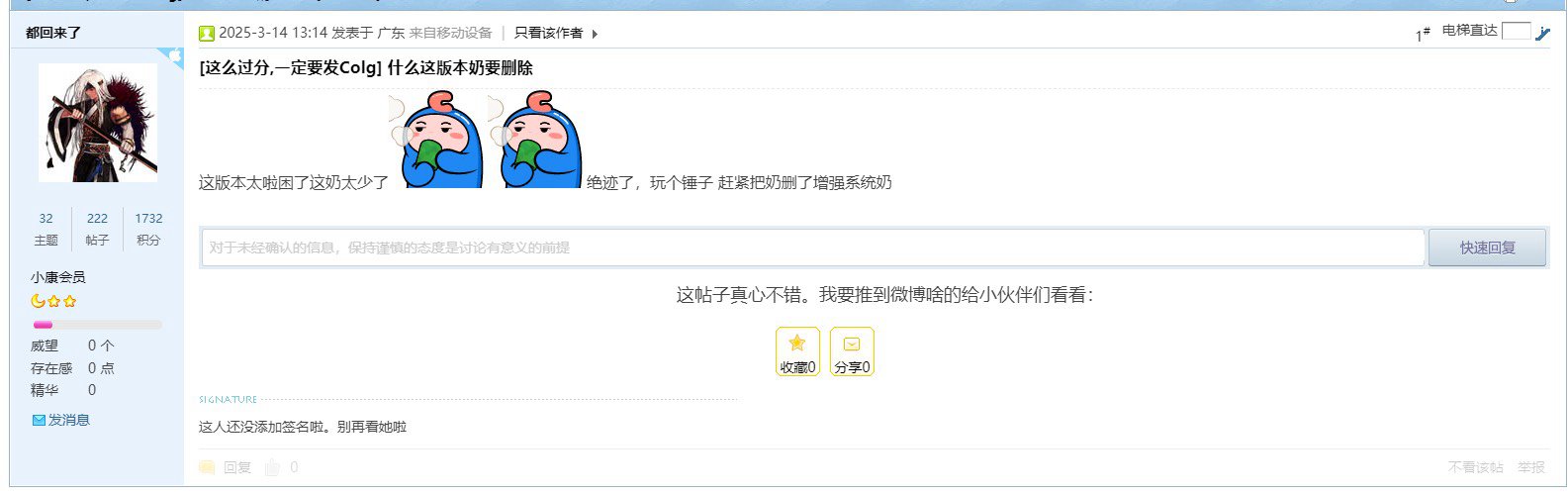View the 1732 积分 score
Viewport: 1568px width, 495px height.
148,229
